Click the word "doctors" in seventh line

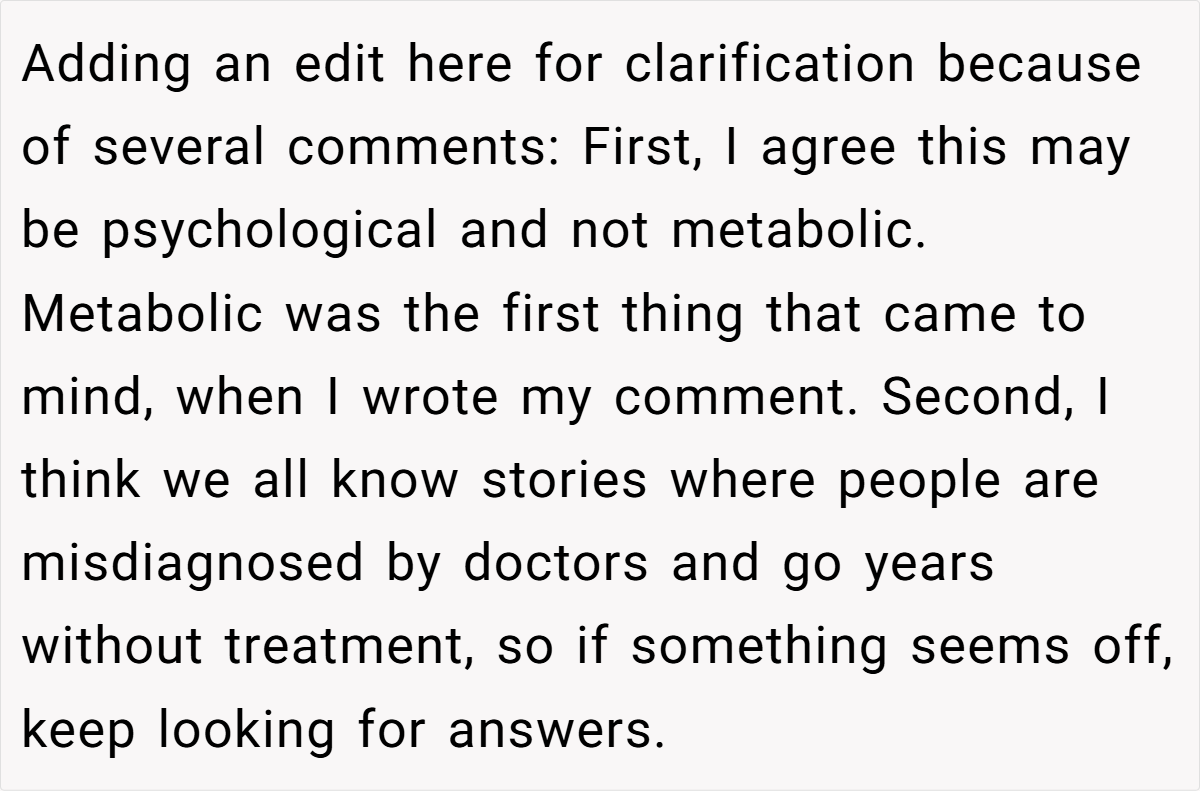pyautogui.click(x=554, y=562)
